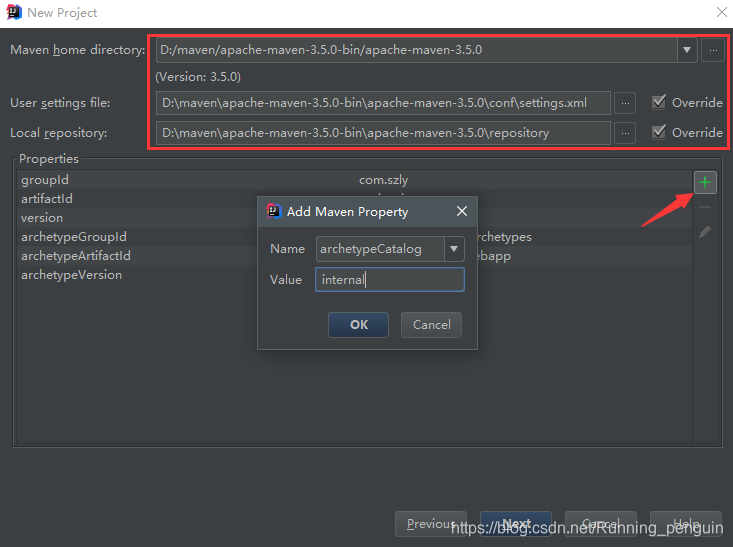The height and width of the screenshot is (547, 733).
Task: Click the Next button
Action: click(x=516, y=524)
